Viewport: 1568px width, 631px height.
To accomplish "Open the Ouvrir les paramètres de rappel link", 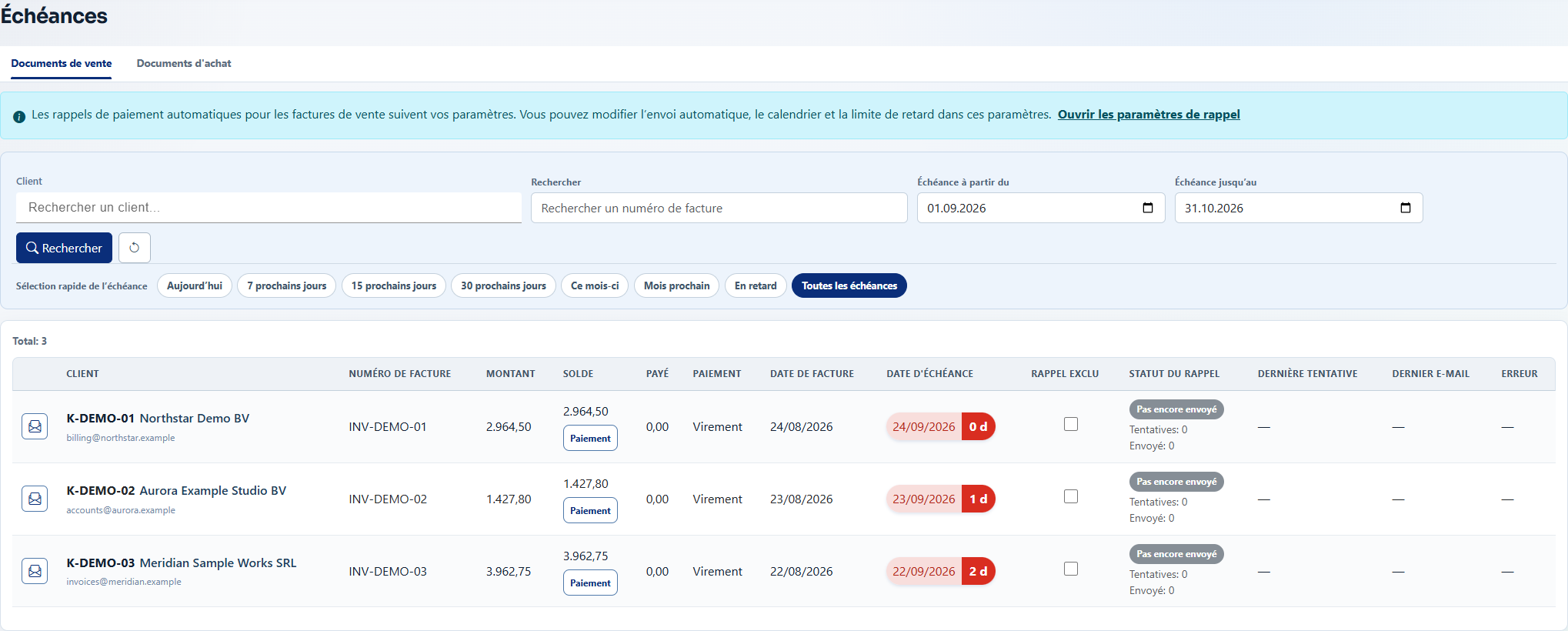I will point(1149,115).
